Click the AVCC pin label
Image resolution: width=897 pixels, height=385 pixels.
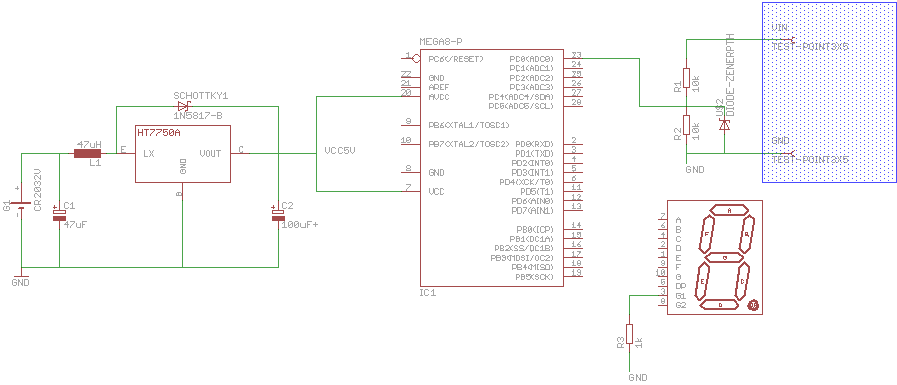click(439, 97)
